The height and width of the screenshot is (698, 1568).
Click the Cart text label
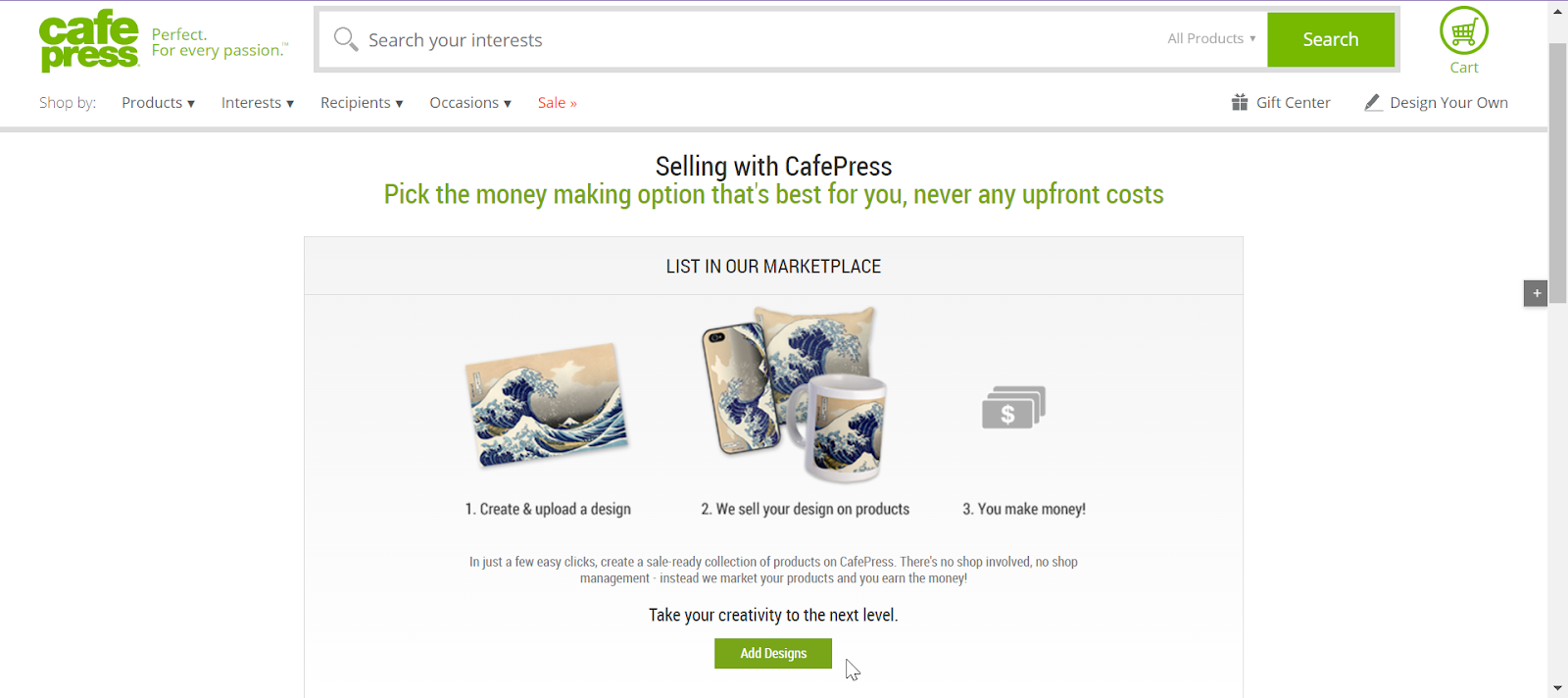[x=1464, y=68]
